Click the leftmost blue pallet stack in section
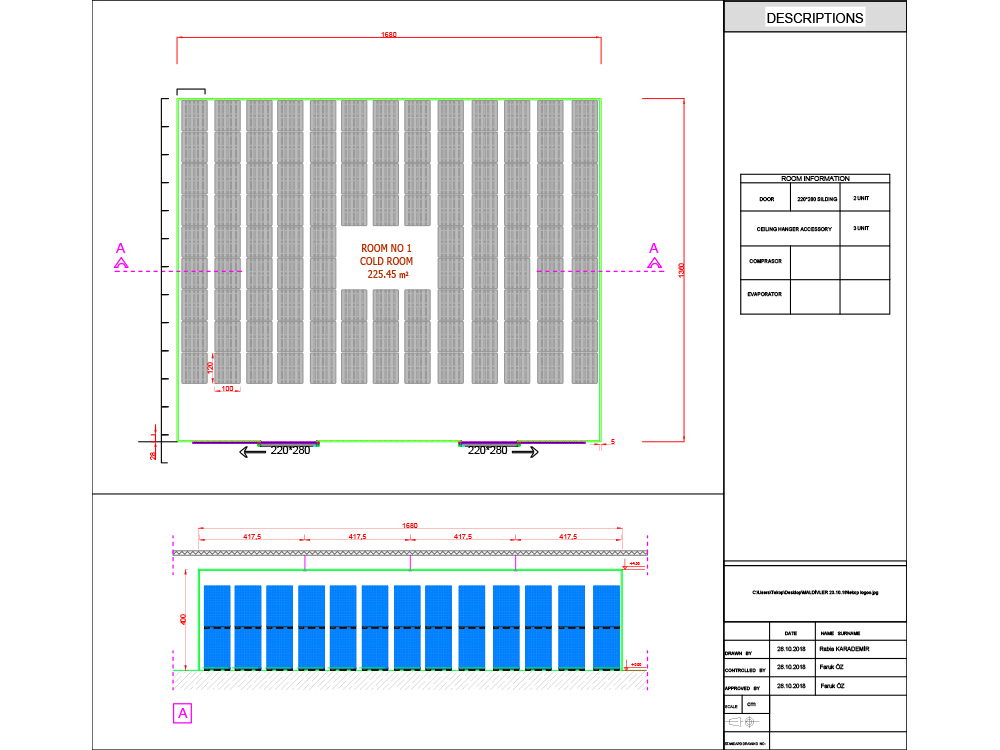The height and width of the screenshot is (750, 1000). pos(217,626)
